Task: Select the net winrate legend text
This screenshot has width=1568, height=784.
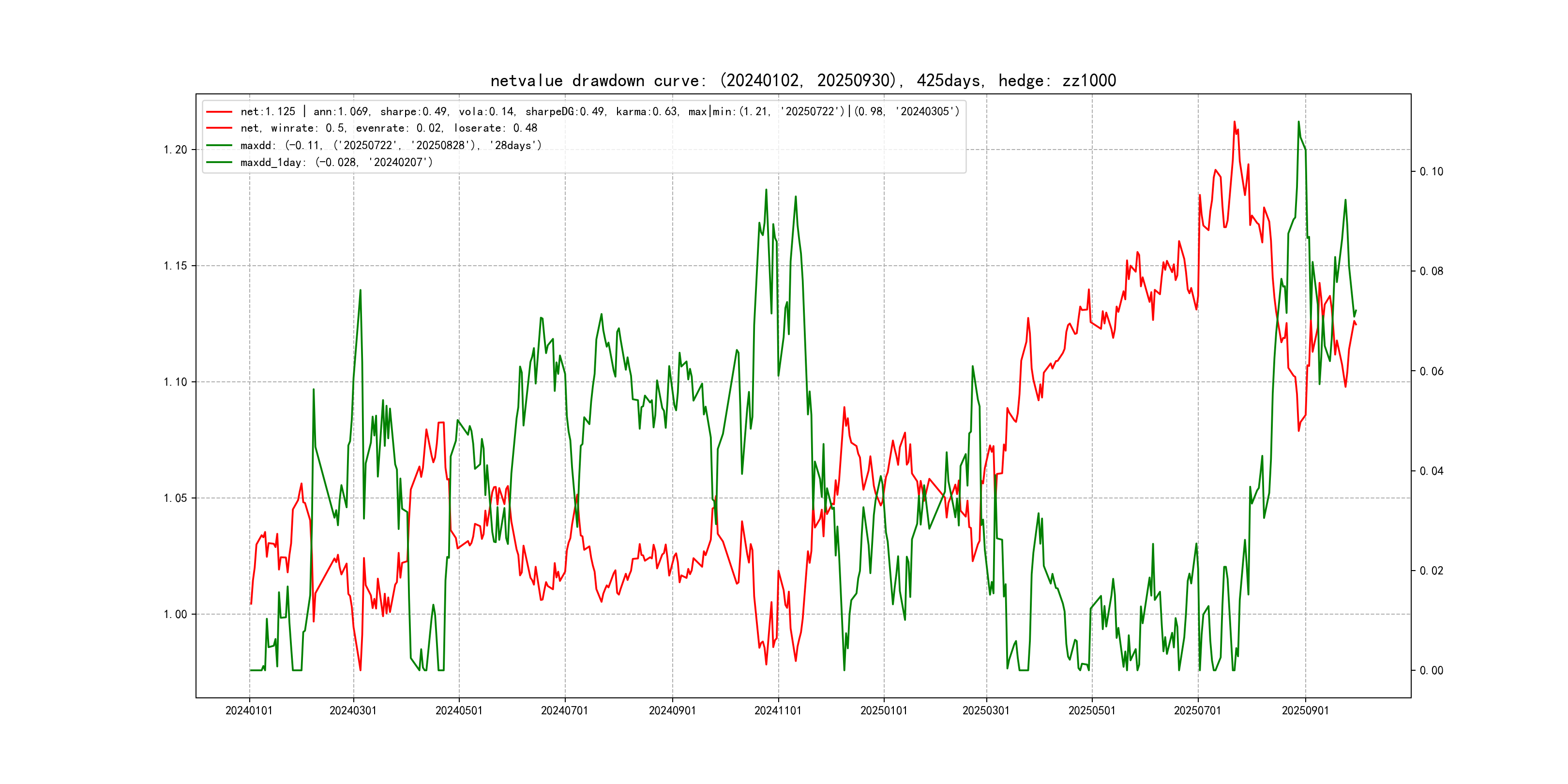Action: tap(388, 128)
